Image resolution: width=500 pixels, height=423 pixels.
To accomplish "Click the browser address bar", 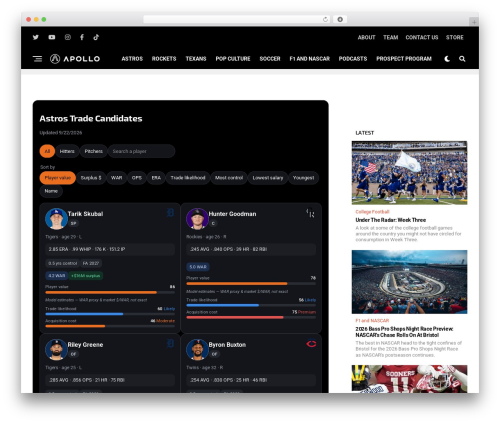I will click(237, 19).
